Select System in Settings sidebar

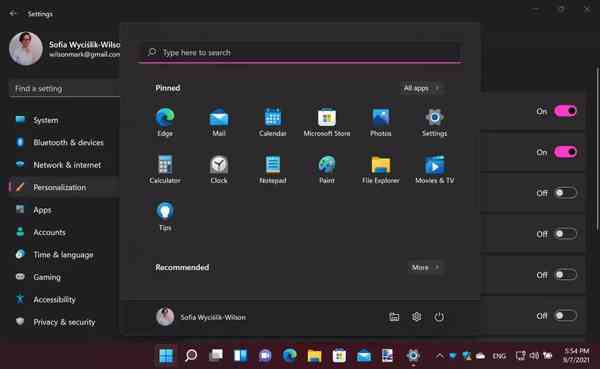point(64,120)
